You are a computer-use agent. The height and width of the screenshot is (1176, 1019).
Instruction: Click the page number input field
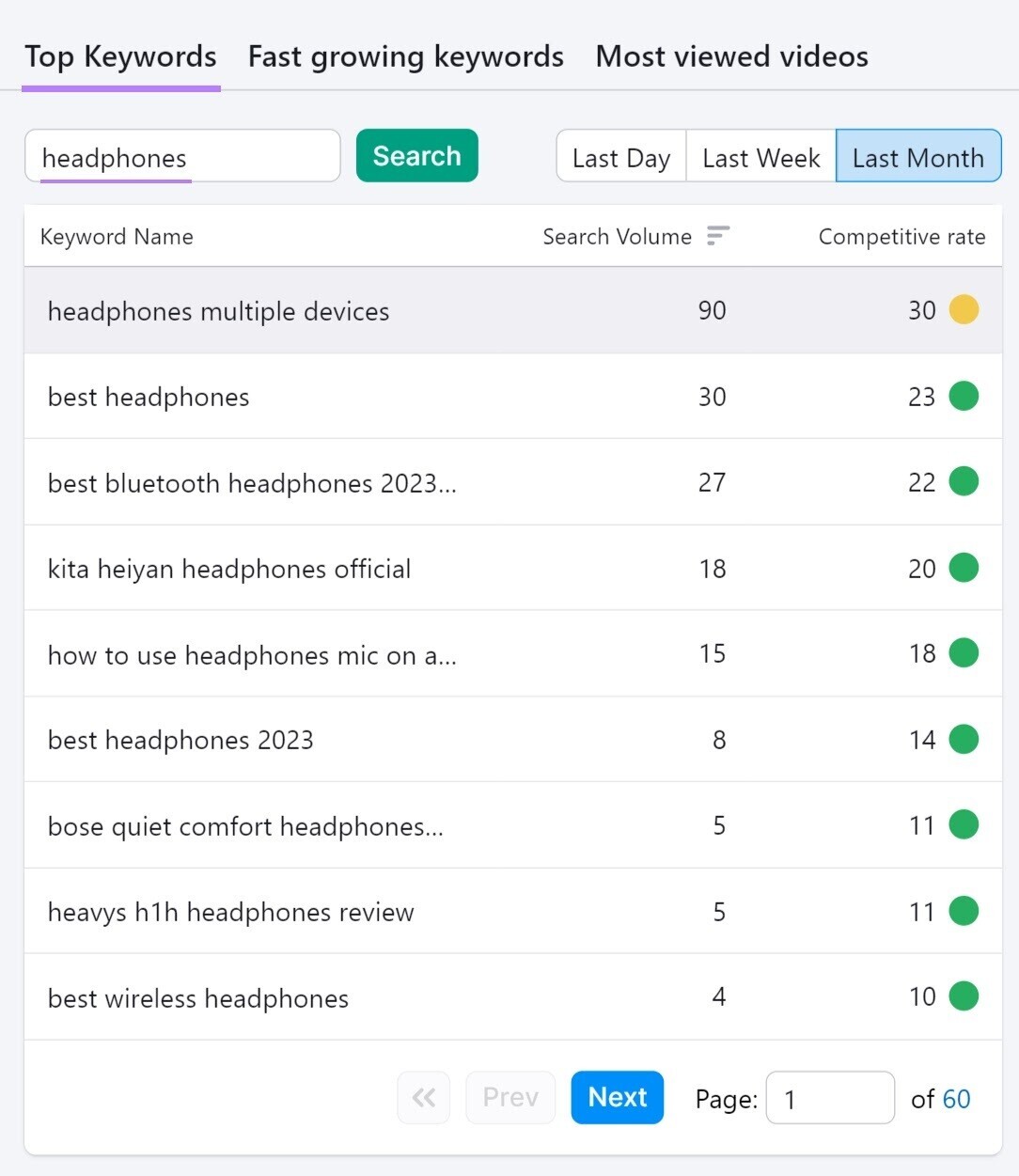pyautogui.click(x=830, y=1097)
